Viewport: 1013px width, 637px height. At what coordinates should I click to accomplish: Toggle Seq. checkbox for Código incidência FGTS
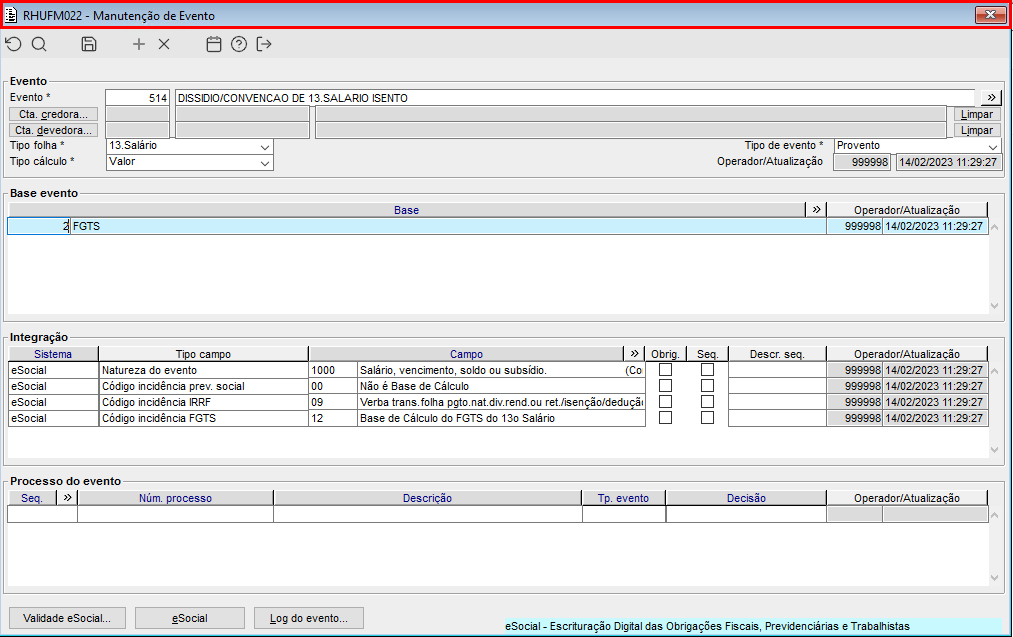(x=707, y=418)
